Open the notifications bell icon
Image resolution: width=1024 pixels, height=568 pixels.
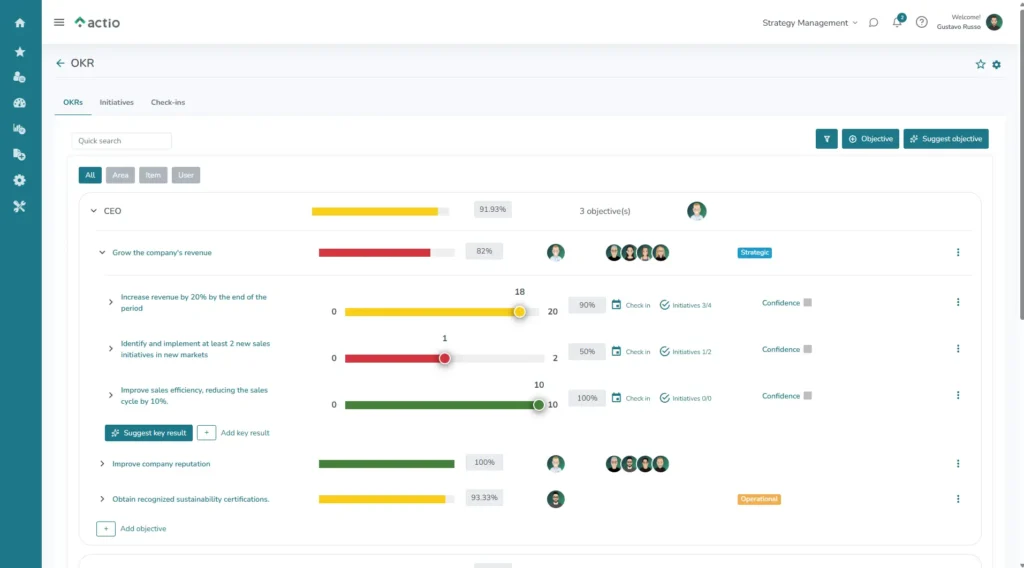click(x=897, y=22)
